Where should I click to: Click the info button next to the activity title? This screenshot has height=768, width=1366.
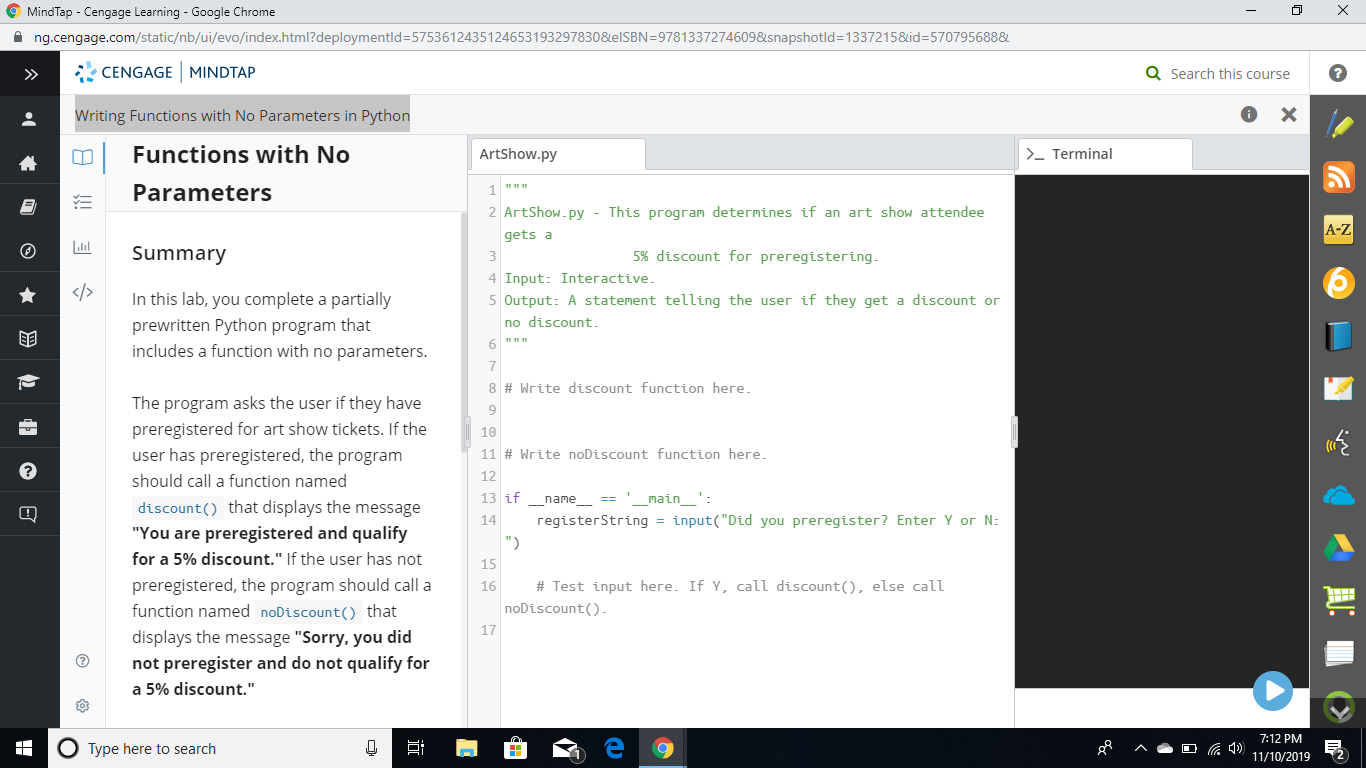(x=1248, y=114)
